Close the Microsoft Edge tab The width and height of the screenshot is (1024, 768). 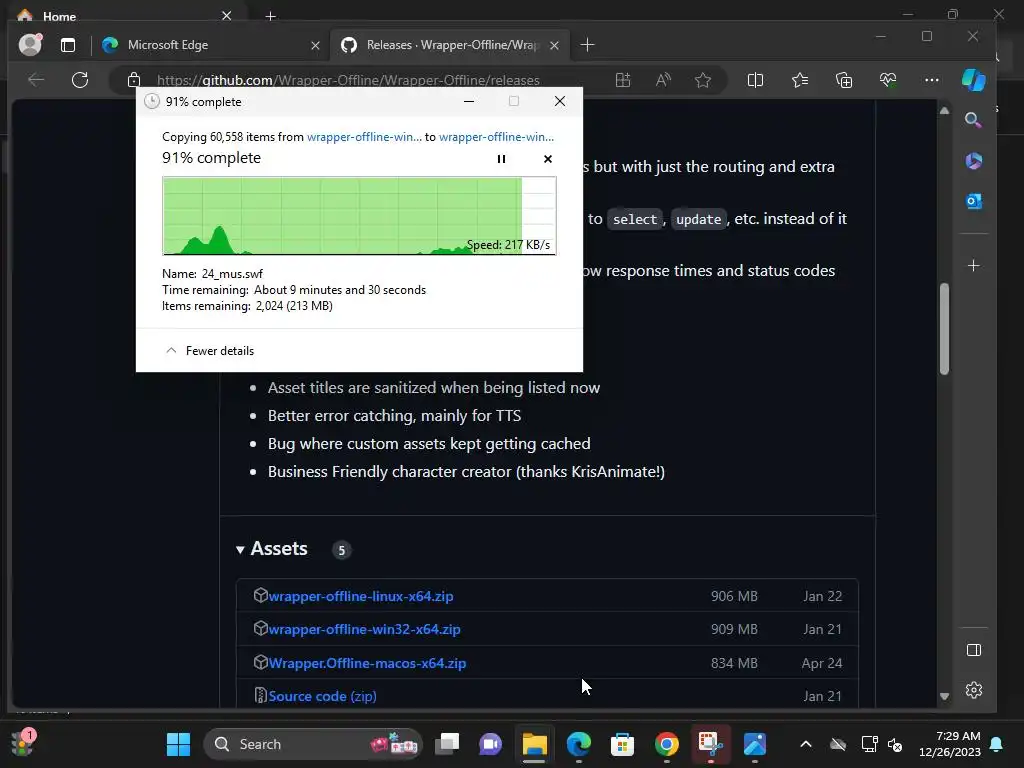(315, 45)
